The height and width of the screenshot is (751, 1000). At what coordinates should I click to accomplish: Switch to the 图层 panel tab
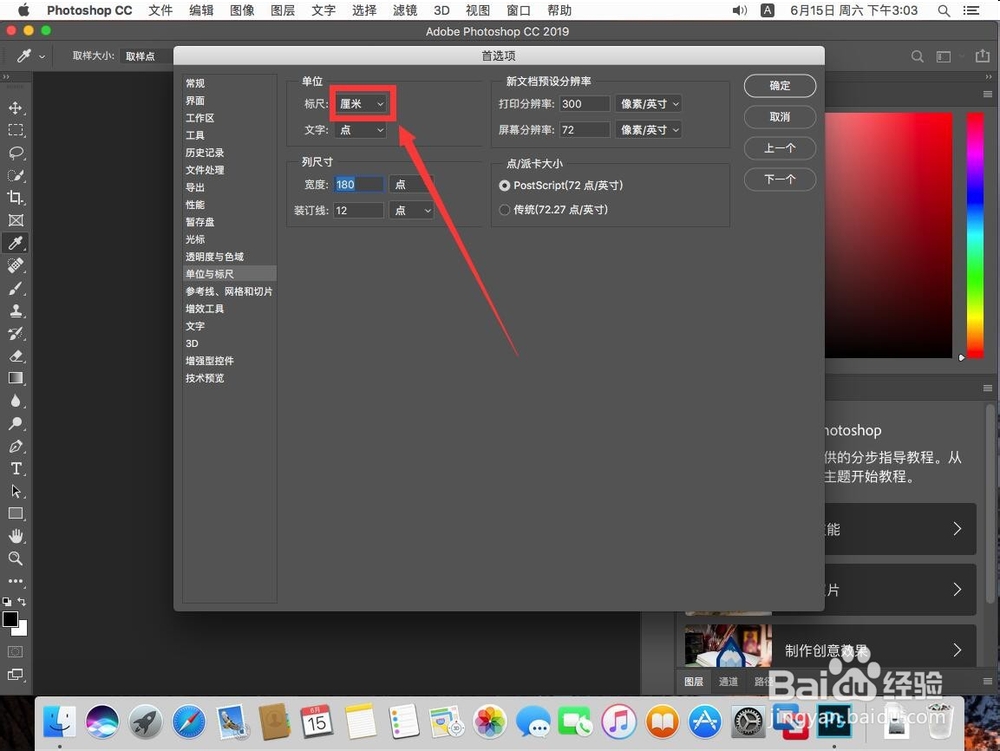[694, 682]
